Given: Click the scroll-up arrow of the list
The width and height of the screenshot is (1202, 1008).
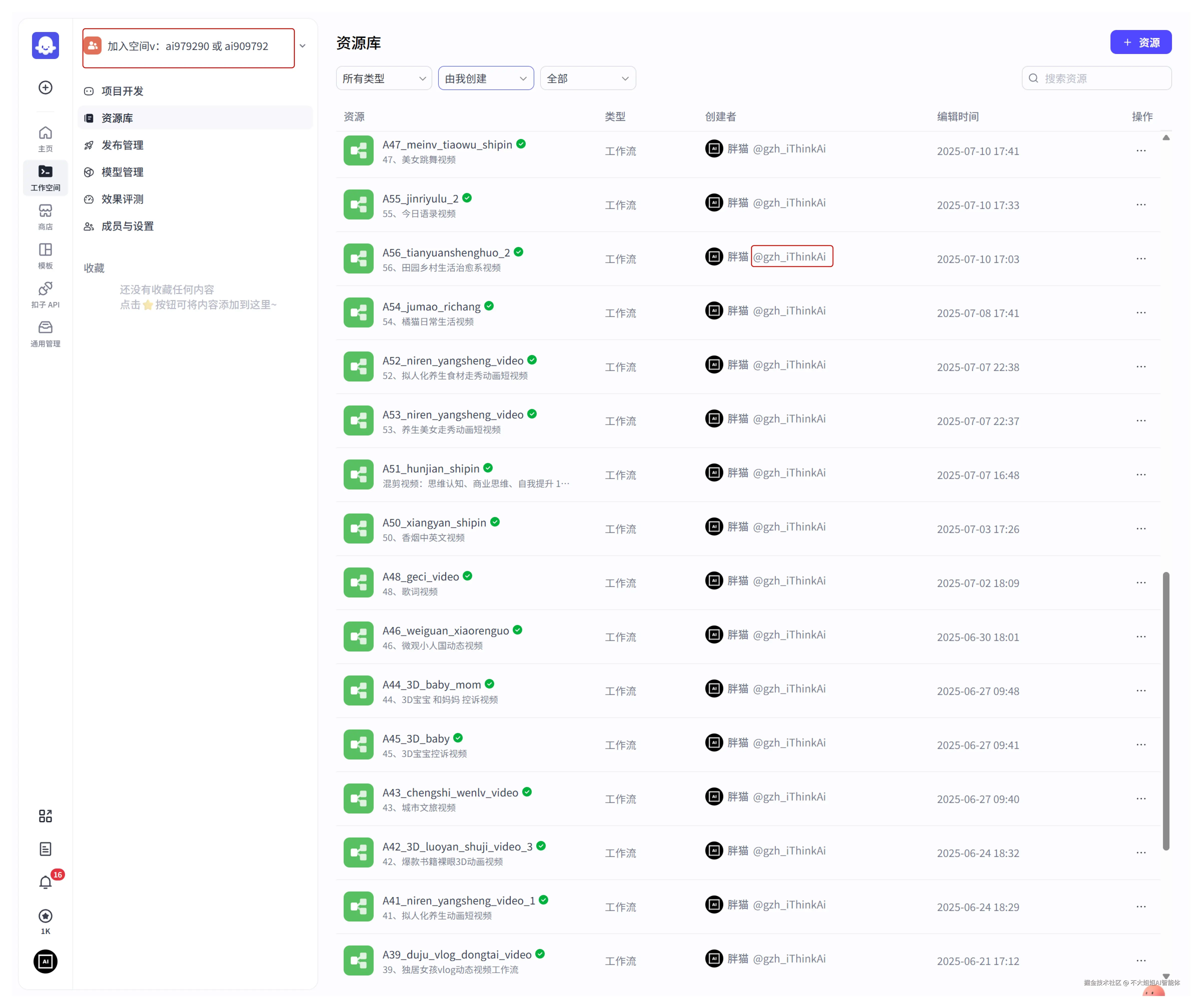Looking at the screenshot, I should click(x=1166, y=138).
